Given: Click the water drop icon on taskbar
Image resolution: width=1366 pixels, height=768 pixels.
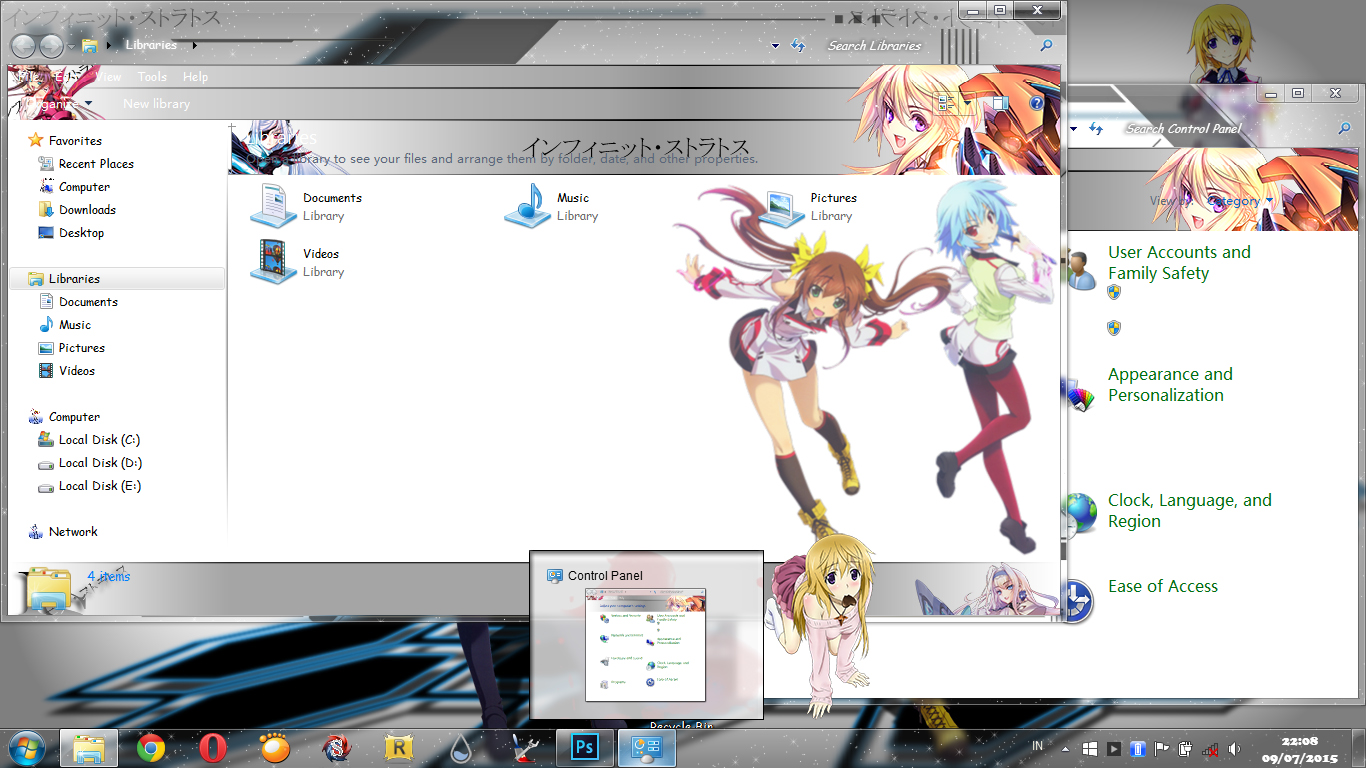Looking at the screenshot, I should pos(461,748).
